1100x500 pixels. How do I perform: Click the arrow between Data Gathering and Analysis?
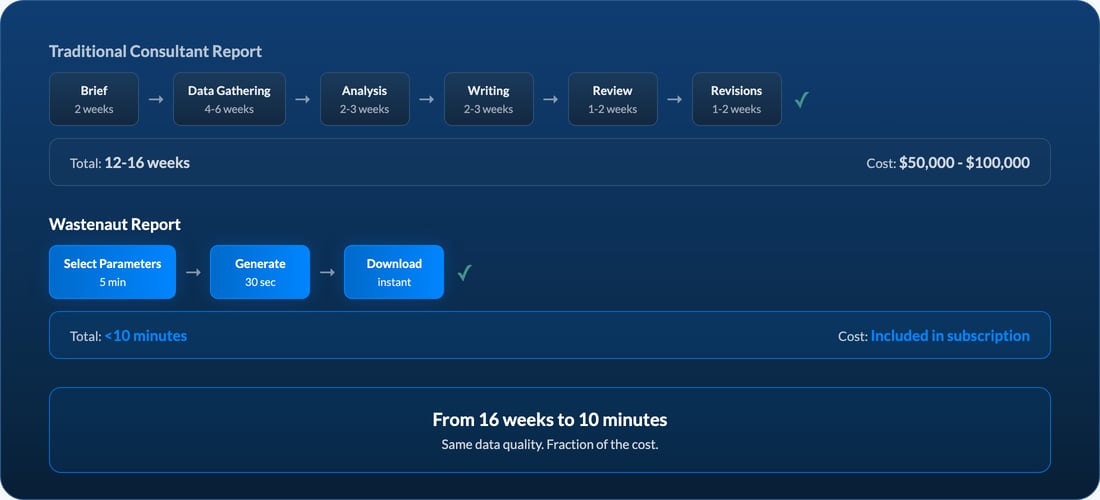click(303, 100)
